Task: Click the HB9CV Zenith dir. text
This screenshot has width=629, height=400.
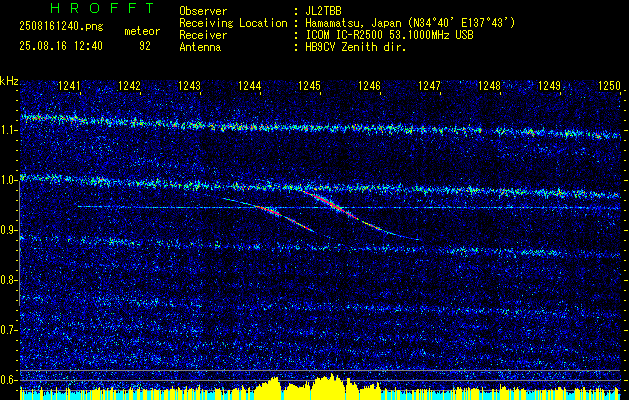Action: click(x=356, y=47)
